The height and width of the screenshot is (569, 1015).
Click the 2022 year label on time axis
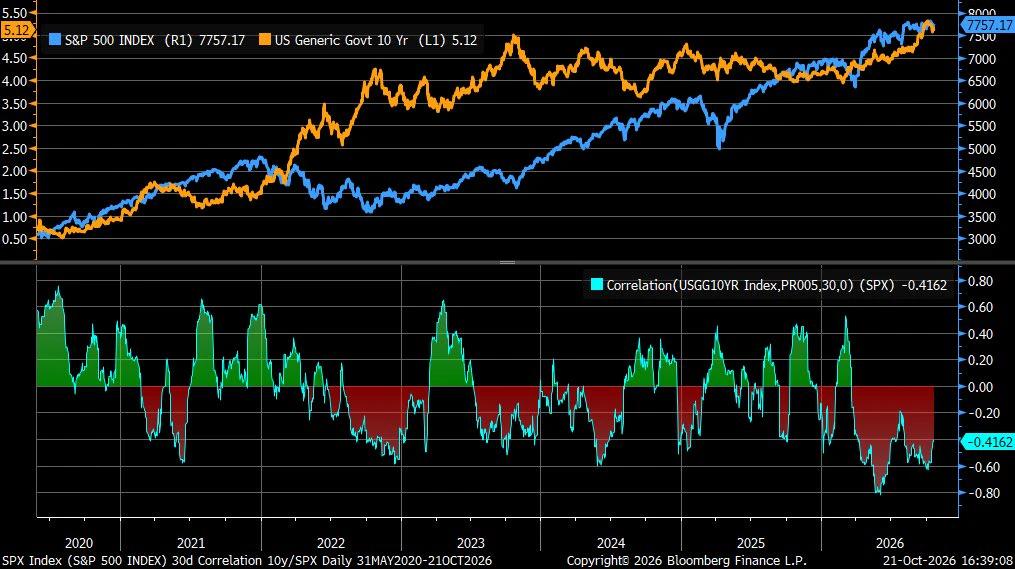coord(331,543)
